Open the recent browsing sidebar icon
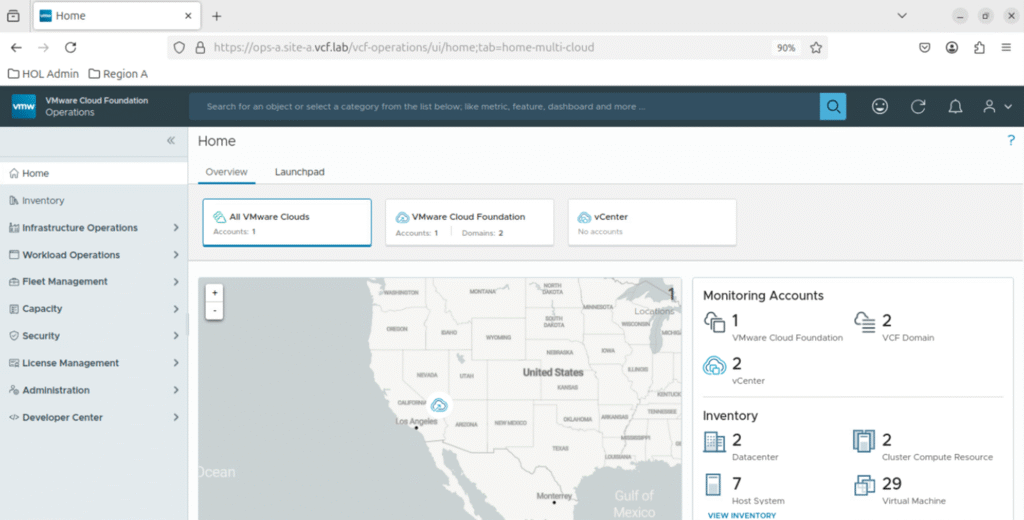1024x520 pixels. pos(13,16)
